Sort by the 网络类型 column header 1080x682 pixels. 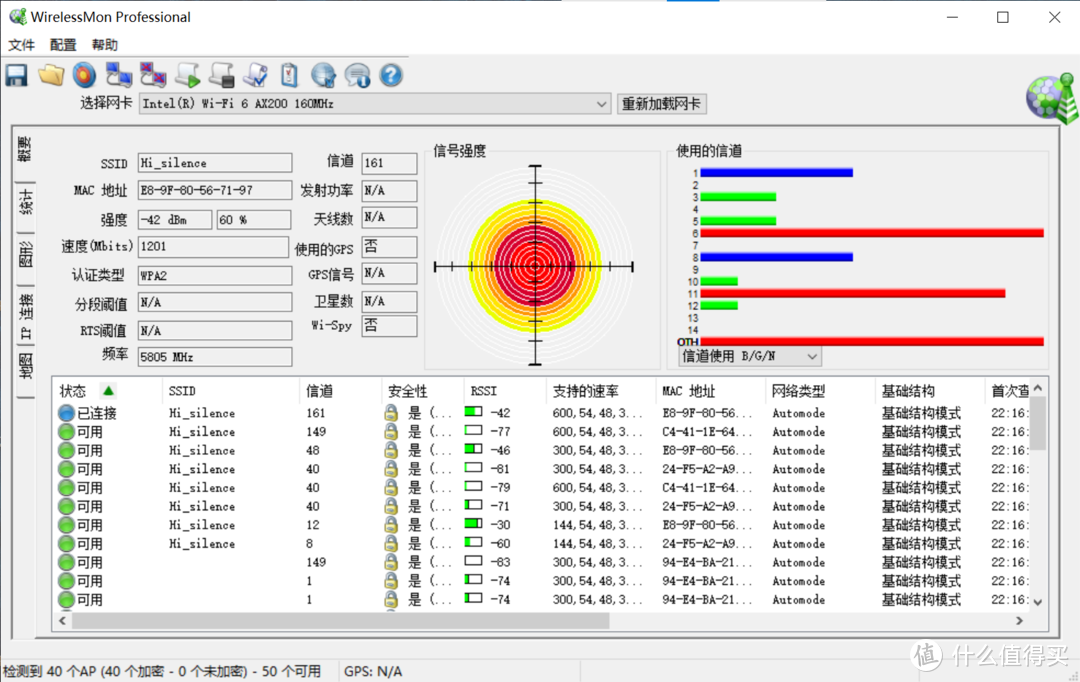[820, 391]
